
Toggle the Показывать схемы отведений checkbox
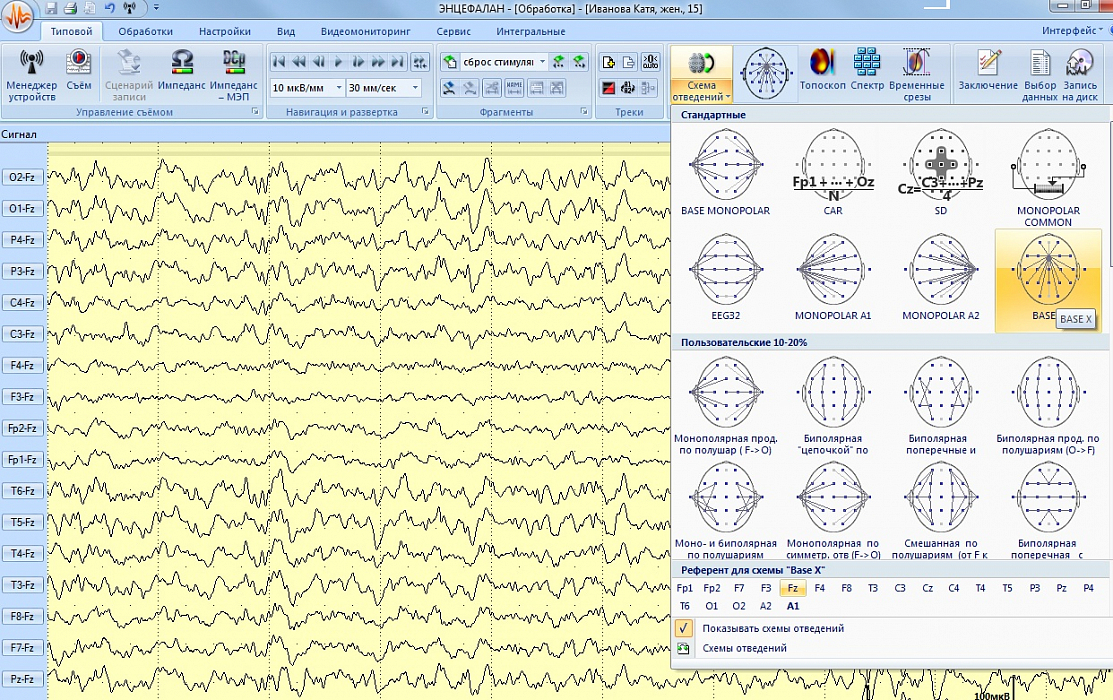tap(684, 628)
